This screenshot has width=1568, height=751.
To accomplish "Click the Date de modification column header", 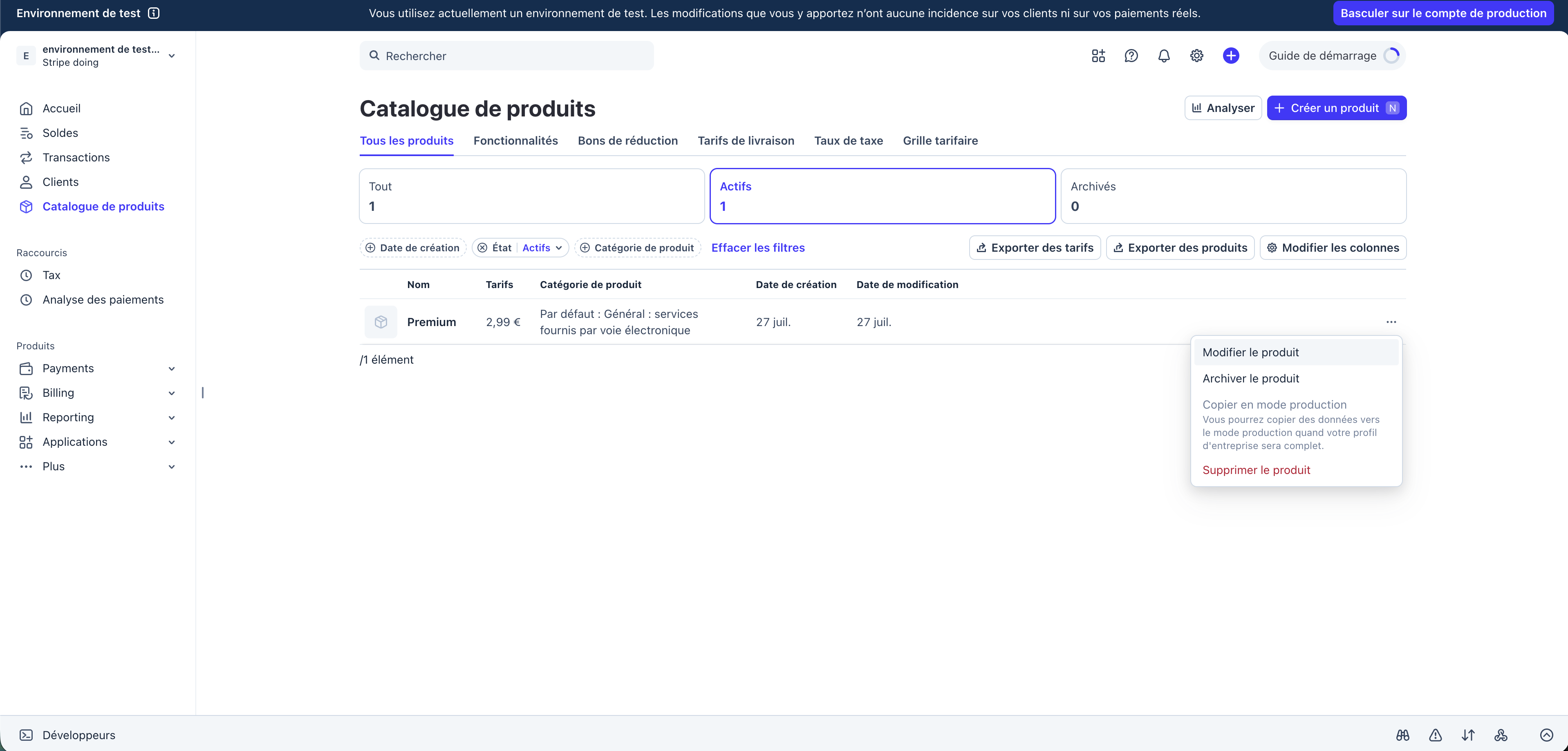I will tap(907, 284).
